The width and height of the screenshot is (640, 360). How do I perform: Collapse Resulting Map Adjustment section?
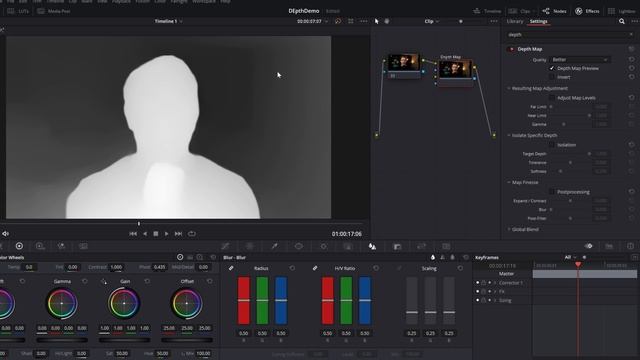tap(509, 88)
